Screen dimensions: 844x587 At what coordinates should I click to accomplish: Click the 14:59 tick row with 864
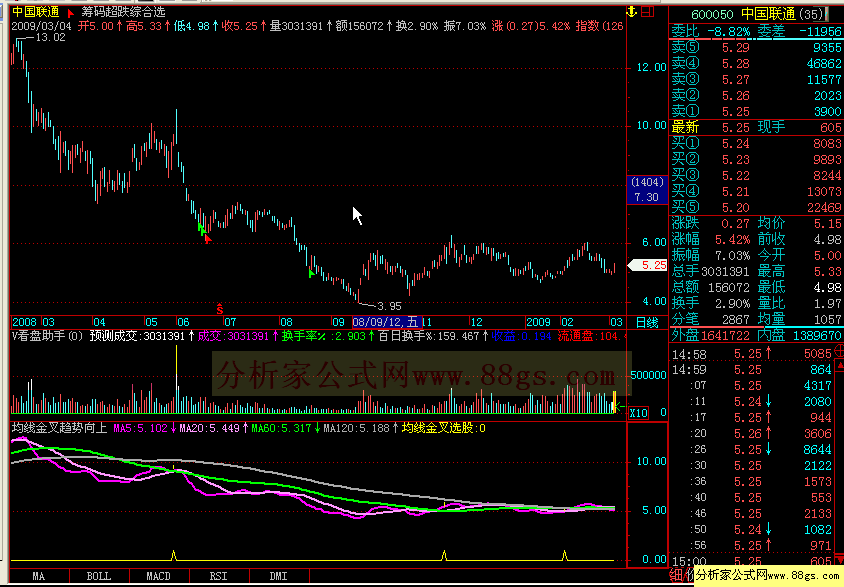tap(752, 370)
